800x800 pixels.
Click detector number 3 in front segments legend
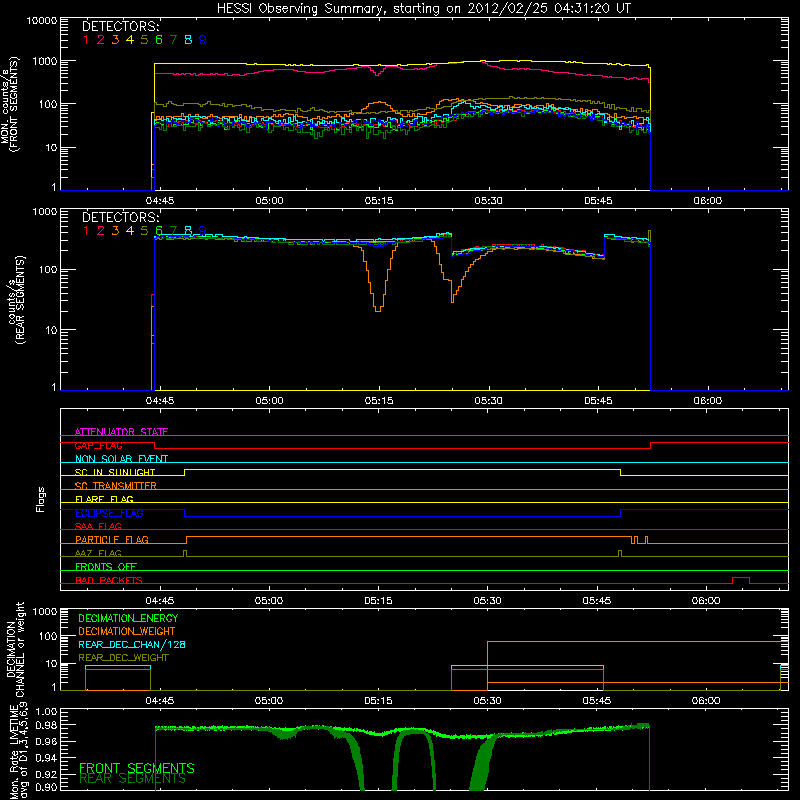tap(115, 40)
